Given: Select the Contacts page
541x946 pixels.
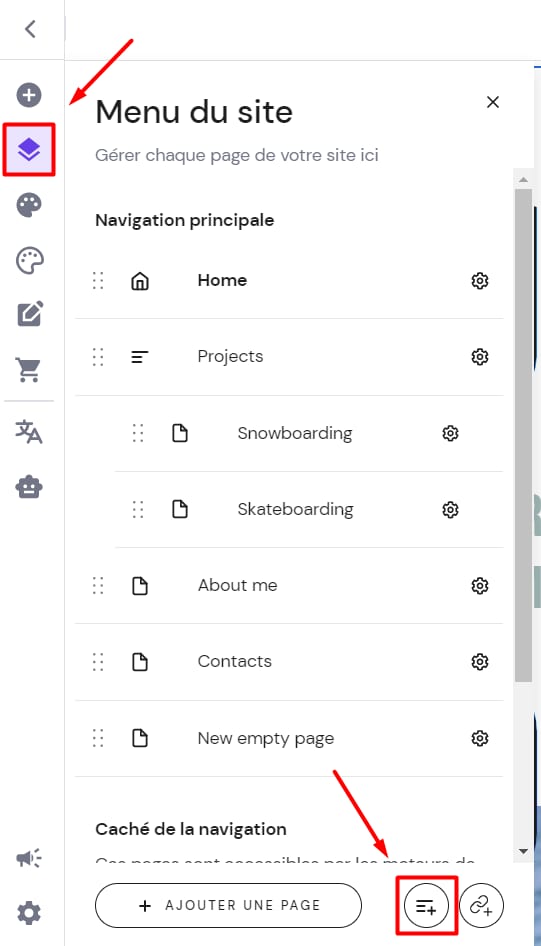Looking at the screenshot, I should point(289,662).
